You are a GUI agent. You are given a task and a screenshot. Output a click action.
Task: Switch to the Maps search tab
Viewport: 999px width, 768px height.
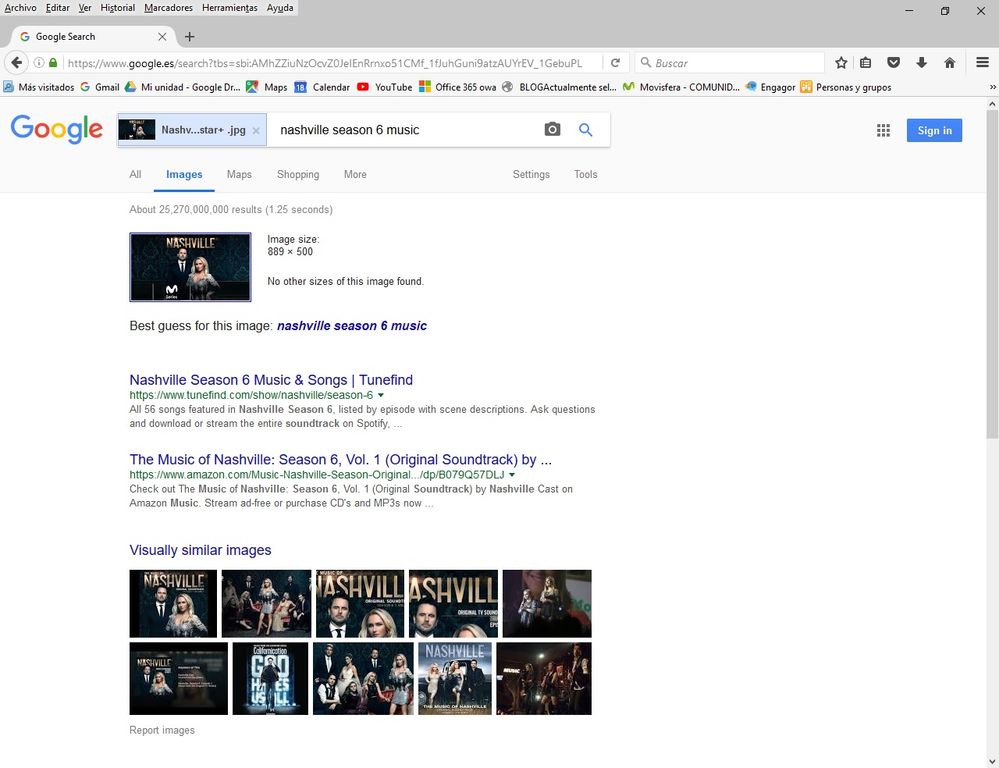point(239,174)
